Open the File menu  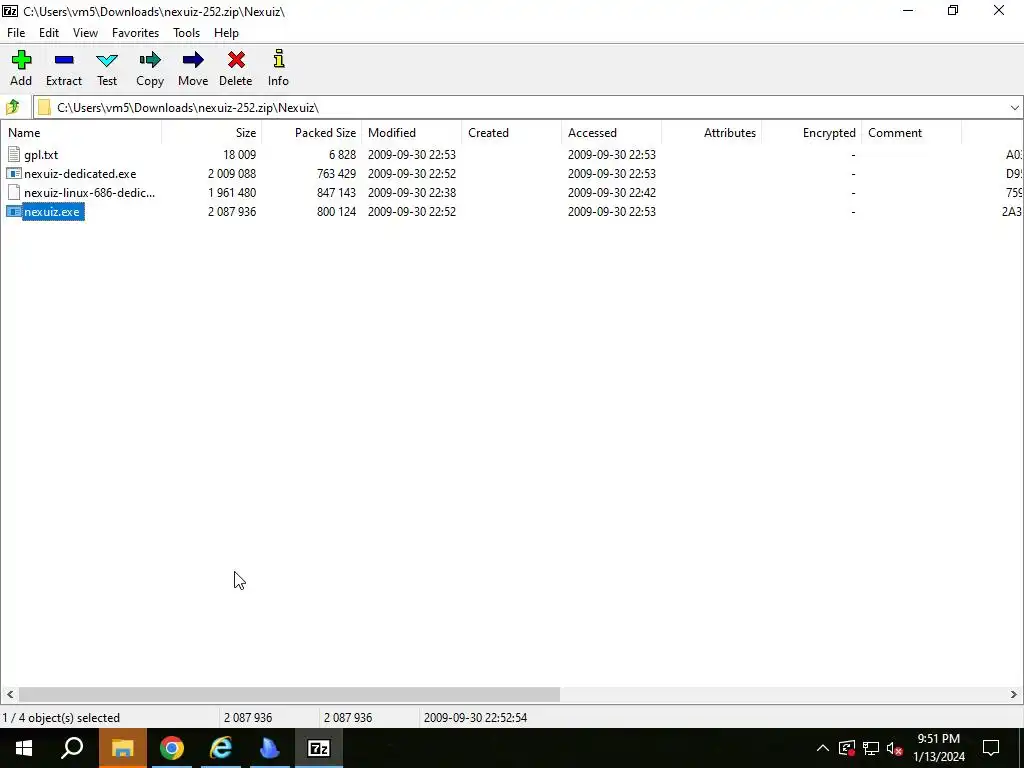click(x=16, y=33)
